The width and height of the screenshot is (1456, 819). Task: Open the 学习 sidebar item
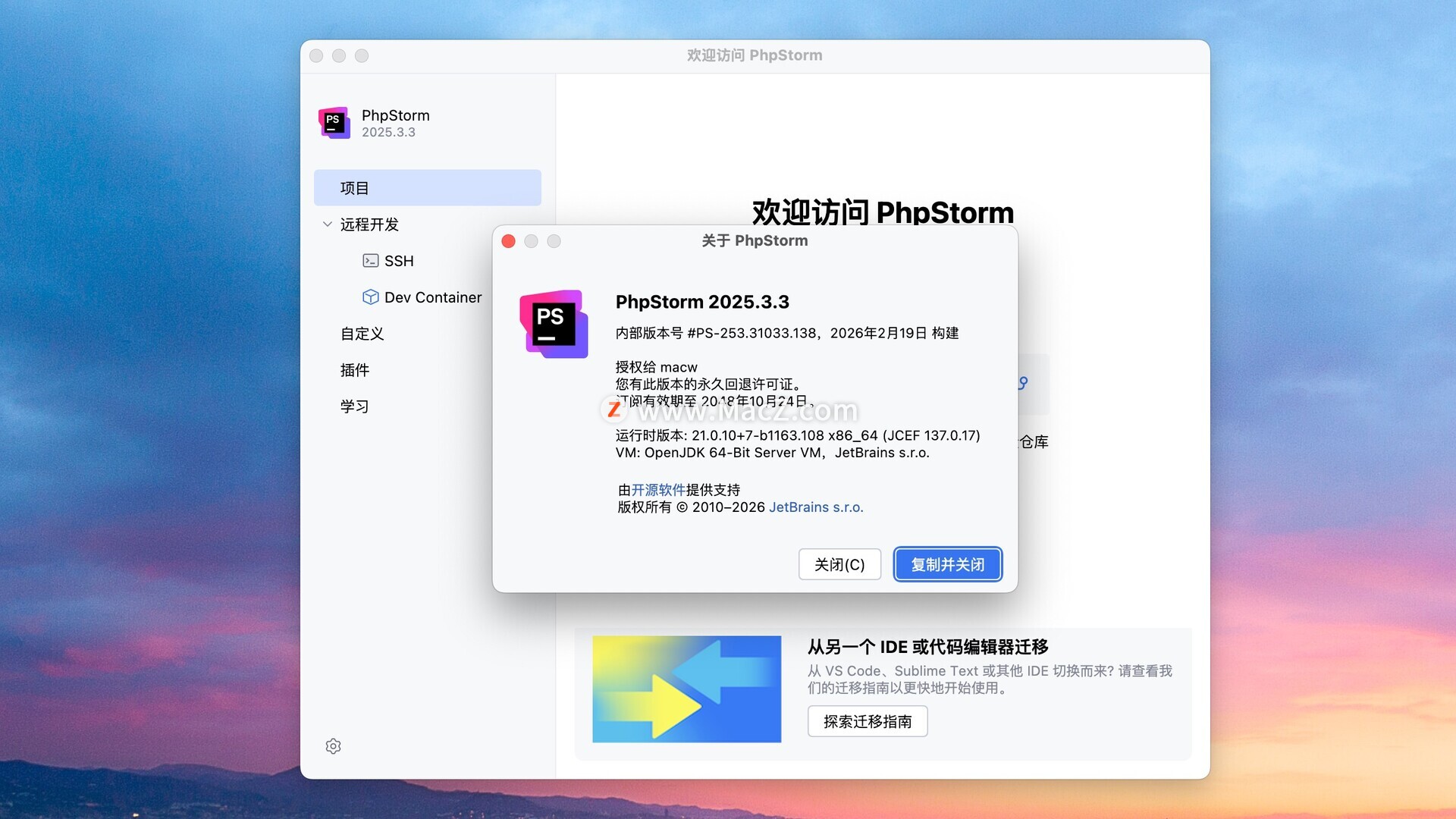pos(355,406)
